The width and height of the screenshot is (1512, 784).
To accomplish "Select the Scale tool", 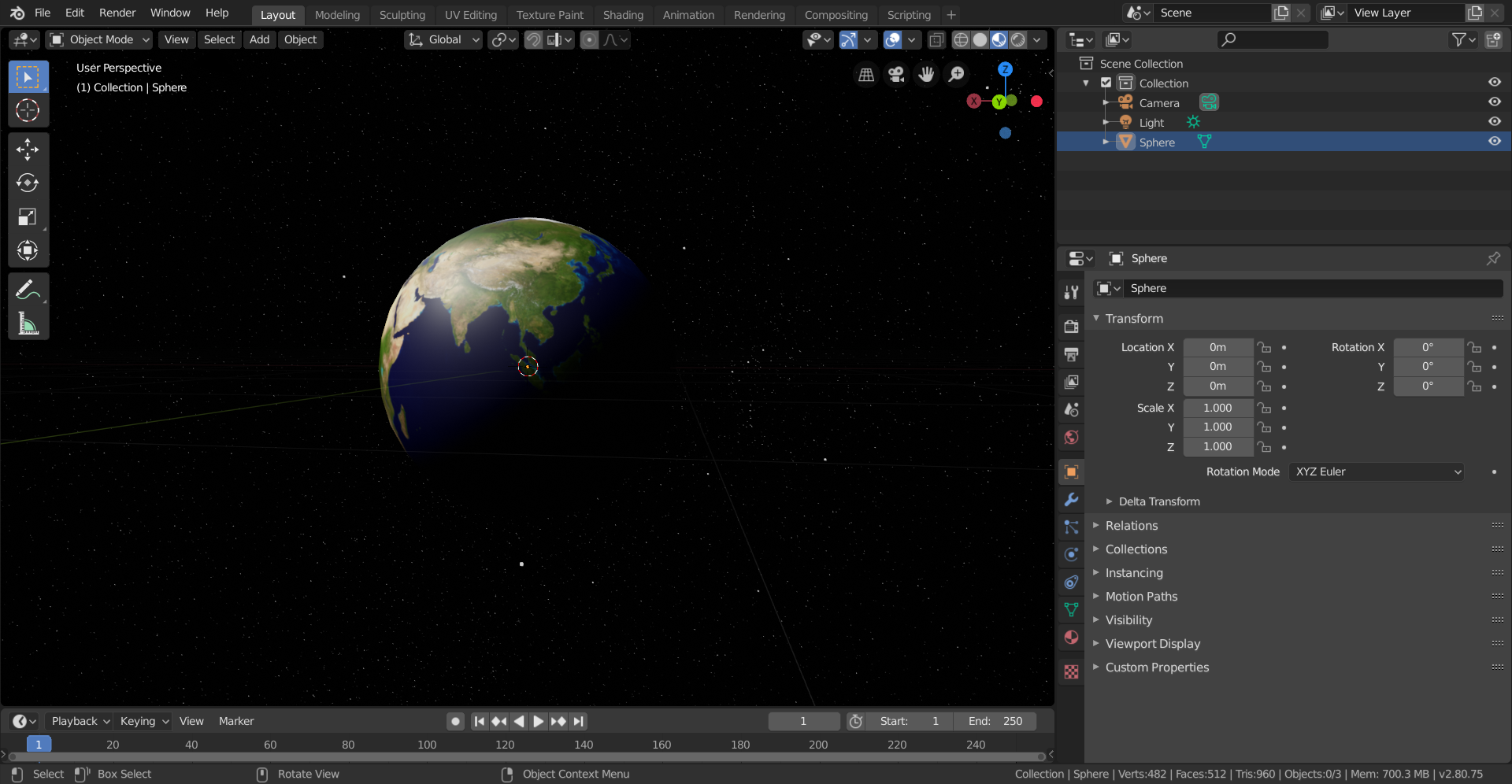I will tap(28, 216).
